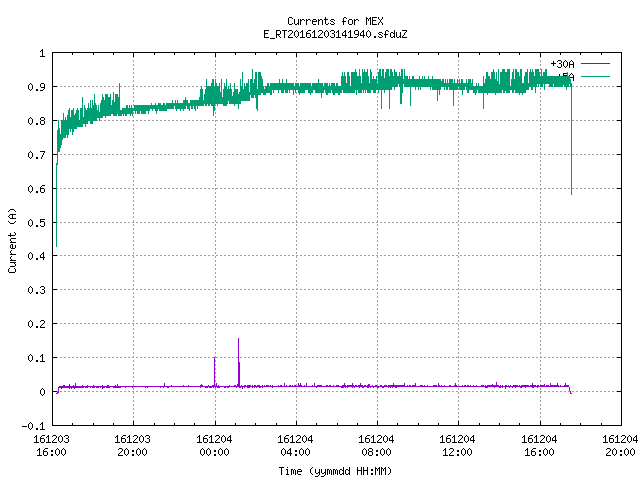The height and width of the screenshot is (480, 640).
Task: Click the y-axis tick label '-0.1'
Action: click(x=33, y=426)
